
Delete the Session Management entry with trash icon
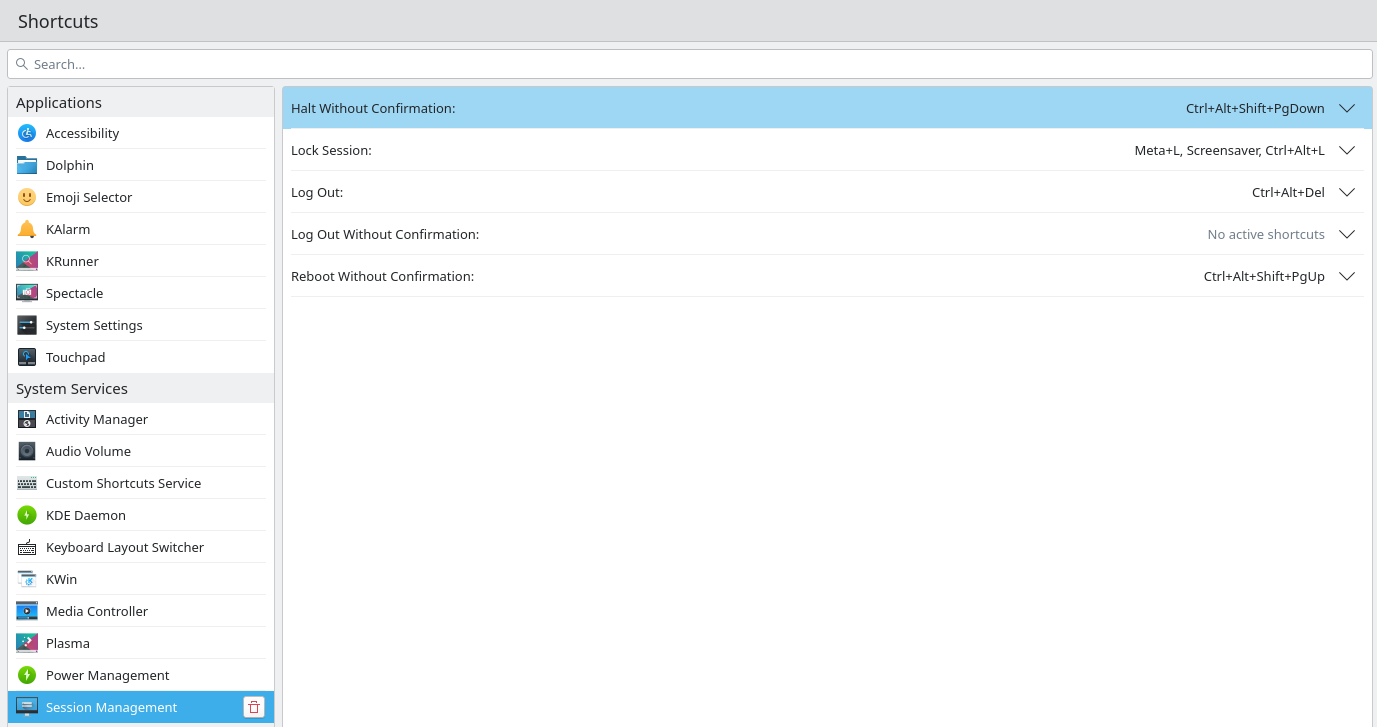(x=254, y=707)
